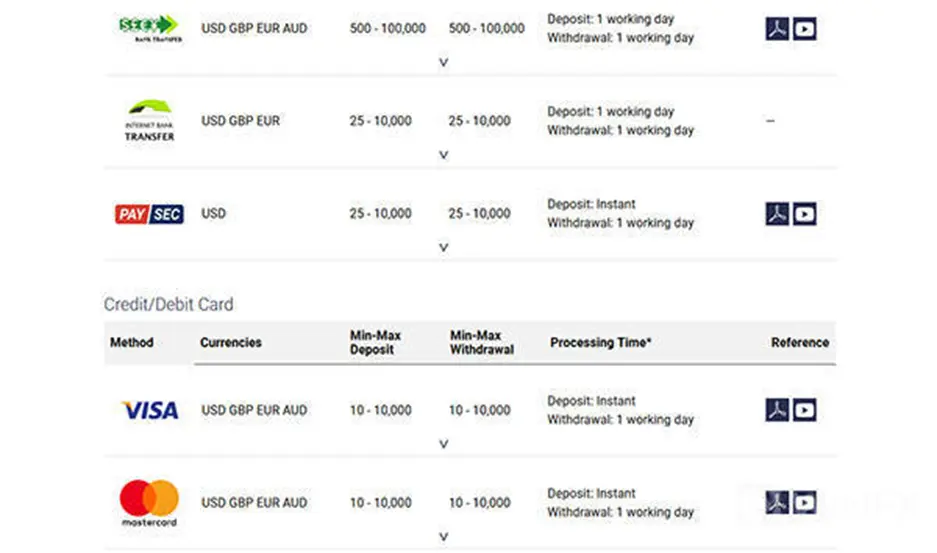
Task: Play the Visa video tutorial
Action: (x=804, y=410)
